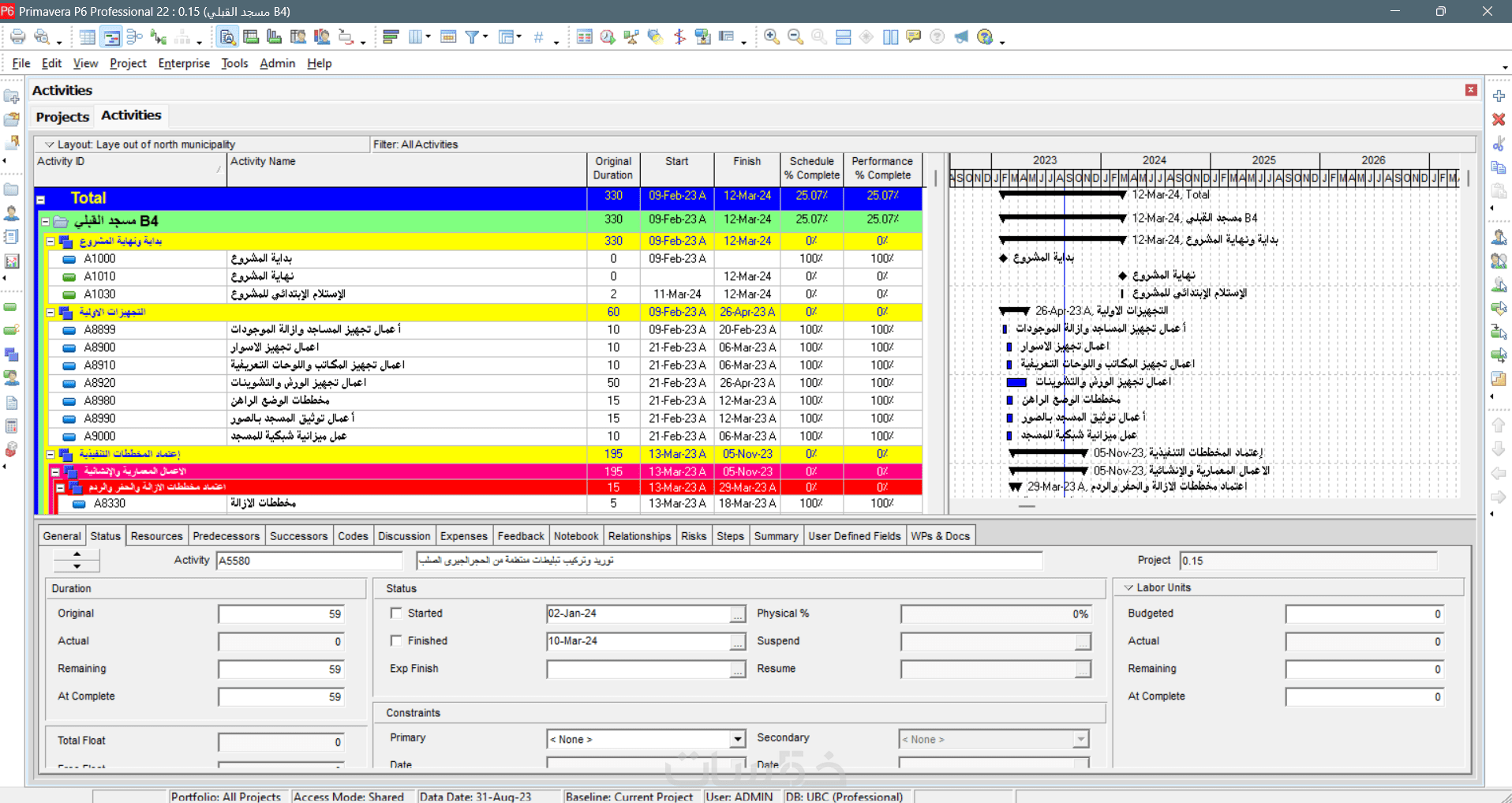Click the Original duration field
Screen dimensions: 1512x803
(281, 614)
